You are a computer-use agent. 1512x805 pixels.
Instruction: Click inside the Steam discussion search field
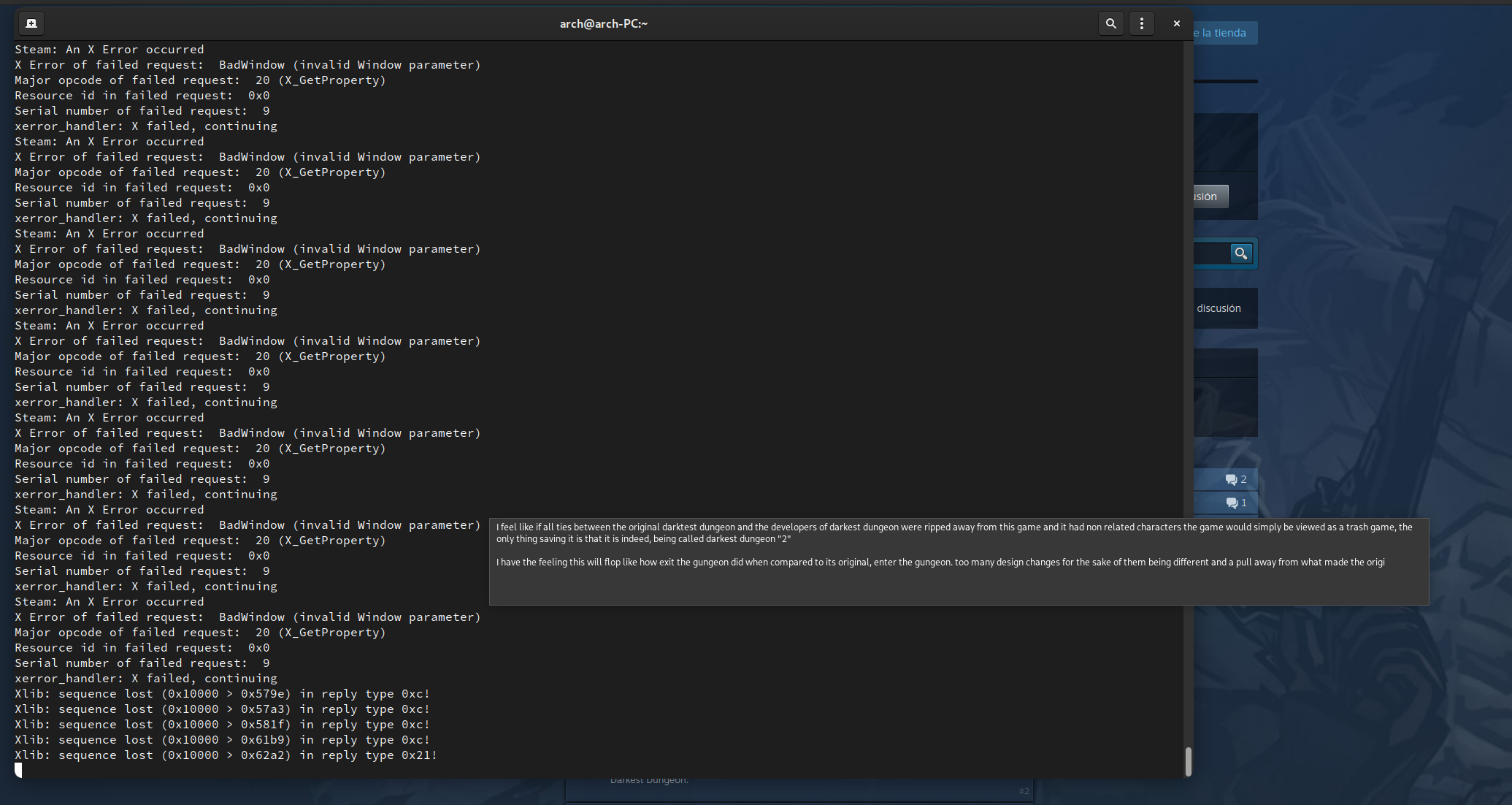coord(1212,253)
